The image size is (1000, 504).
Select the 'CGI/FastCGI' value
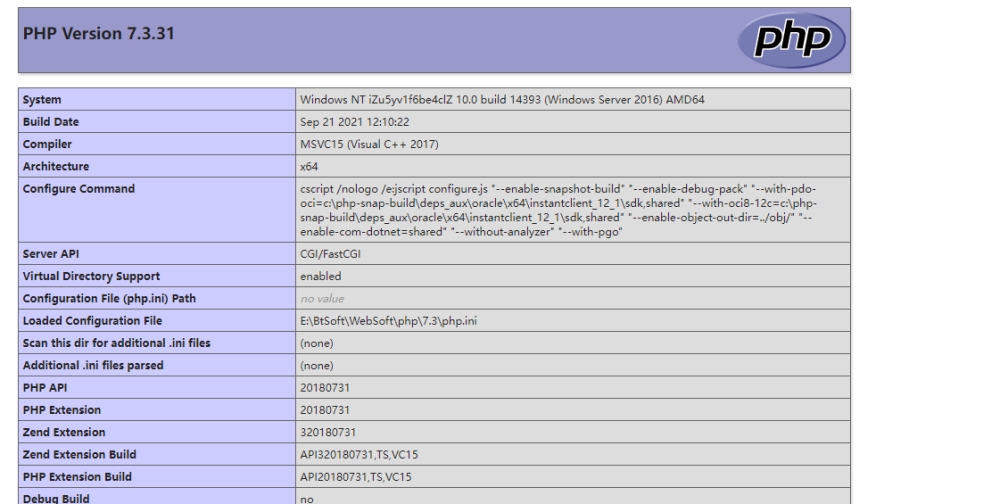tap(330, 254)
